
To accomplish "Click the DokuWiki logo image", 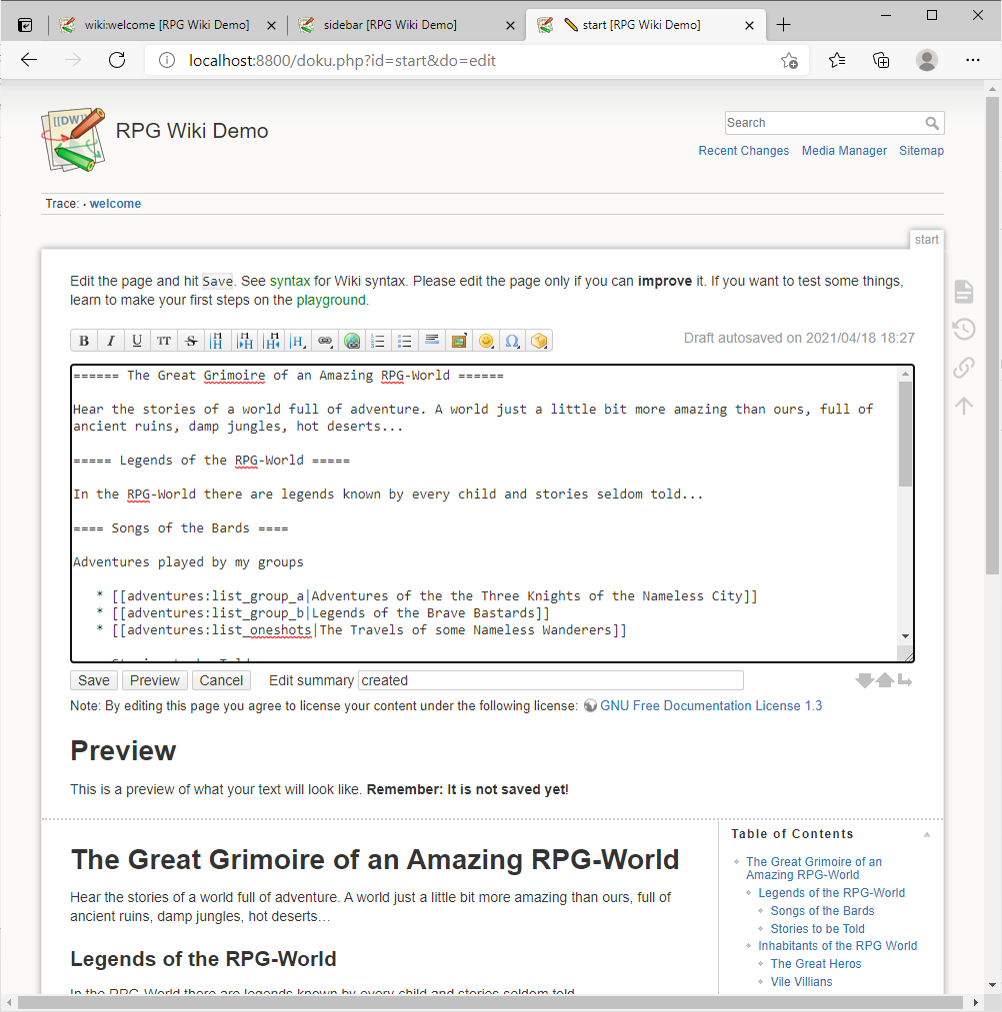I will (73, 139).
